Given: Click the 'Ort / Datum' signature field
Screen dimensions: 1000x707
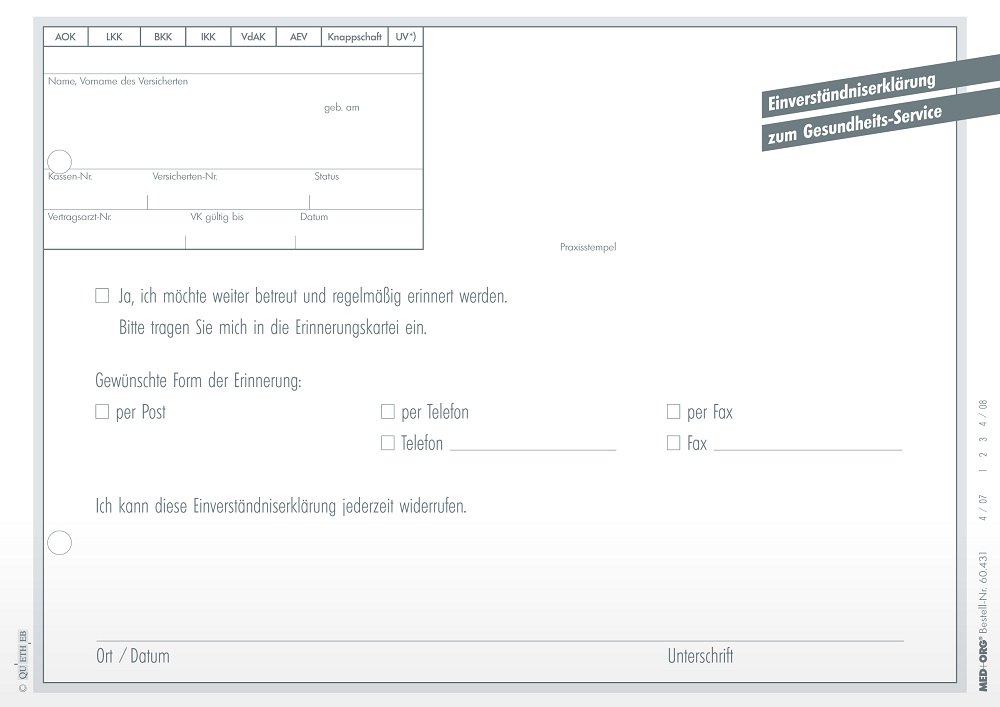Looking at the screenshot, I should pos(133,656).
